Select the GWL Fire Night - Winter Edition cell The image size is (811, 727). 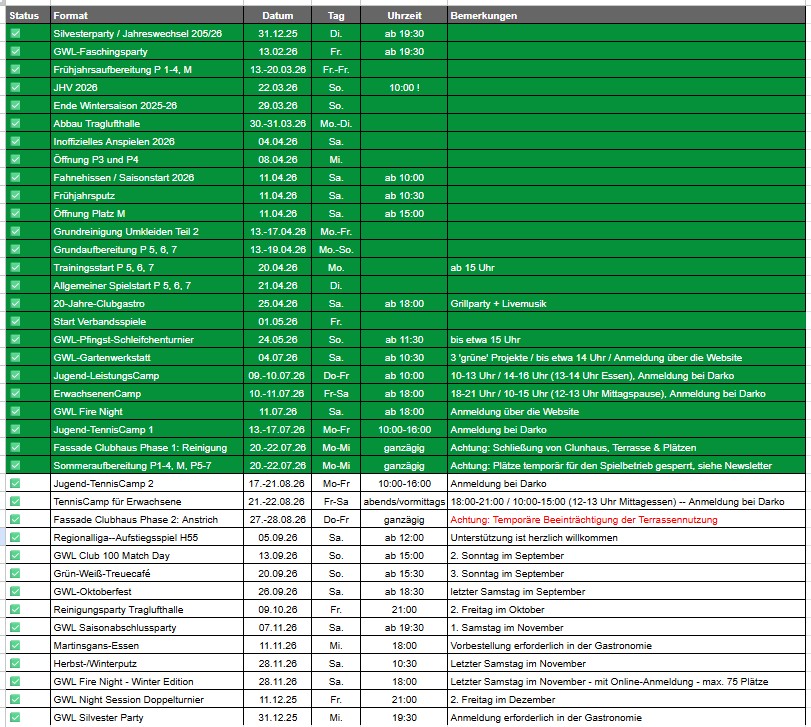tap(147, 681)
